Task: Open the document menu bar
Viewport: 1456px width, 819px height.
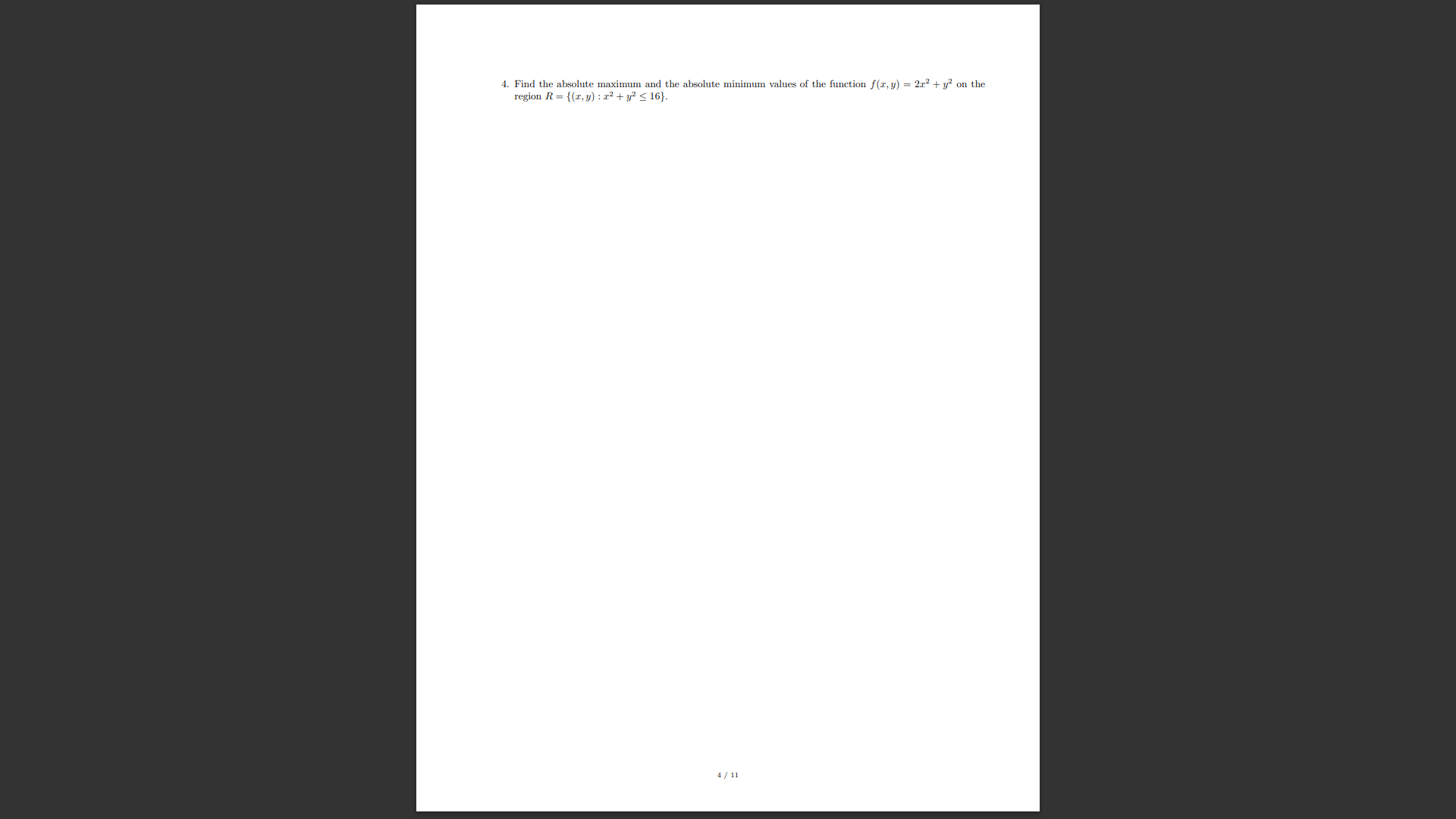Action: click(x=728, y=2)
